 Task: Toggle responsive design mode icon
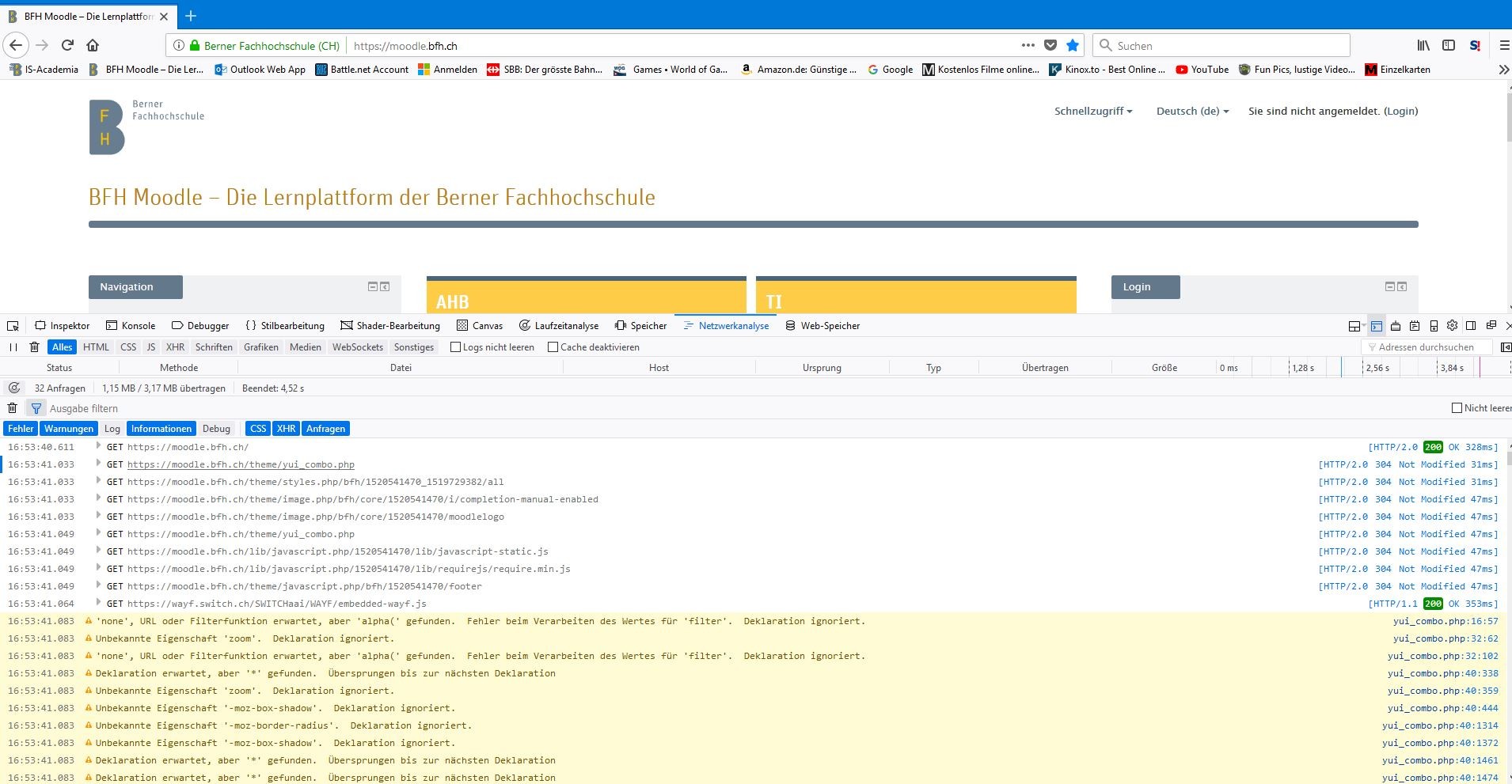[1434, 326]
